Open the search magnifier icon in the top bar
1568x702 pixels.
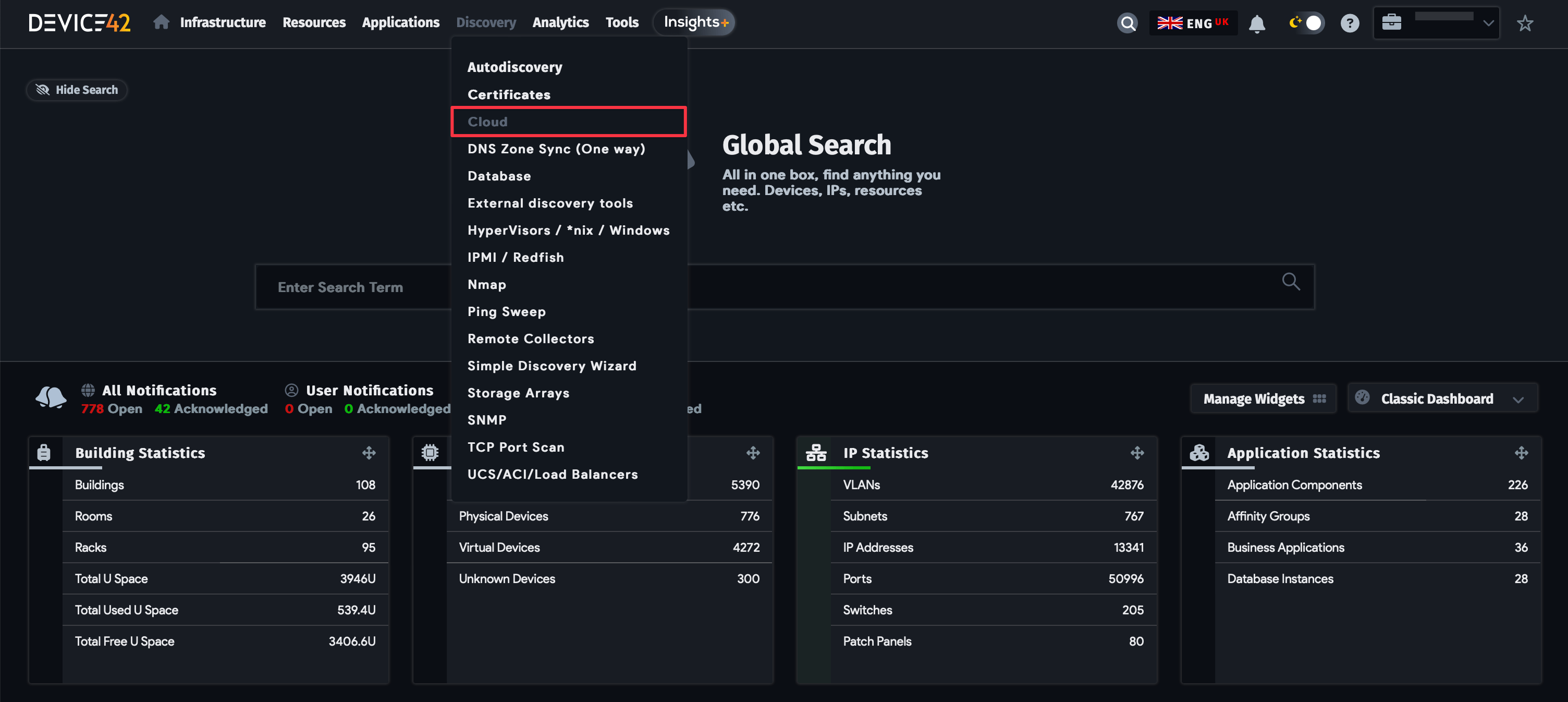coord(1128,23)
